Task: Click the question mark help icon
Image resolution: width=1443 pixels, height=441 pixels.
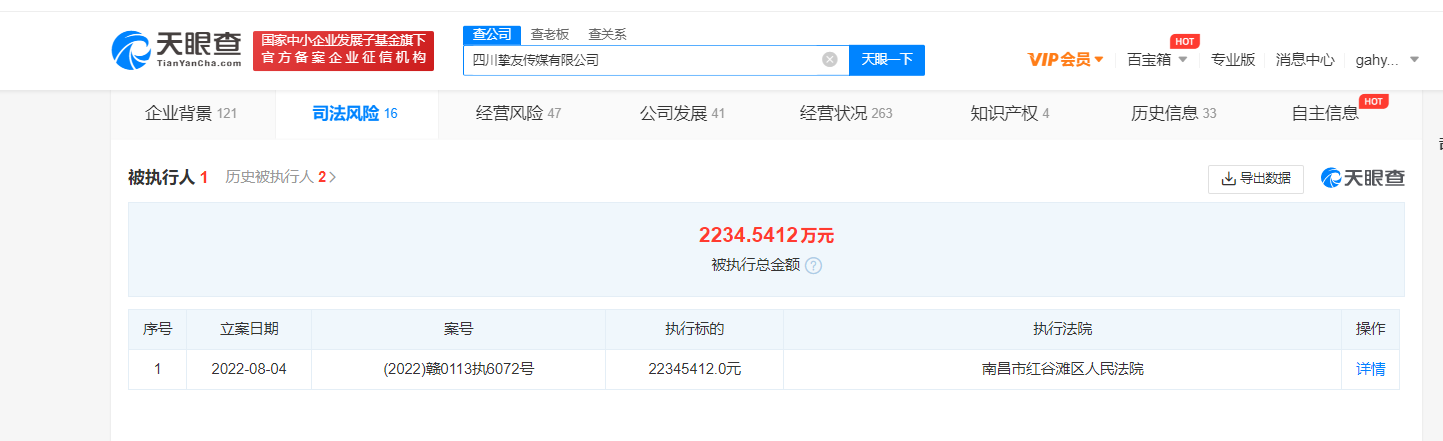Action: pos(814,266)
